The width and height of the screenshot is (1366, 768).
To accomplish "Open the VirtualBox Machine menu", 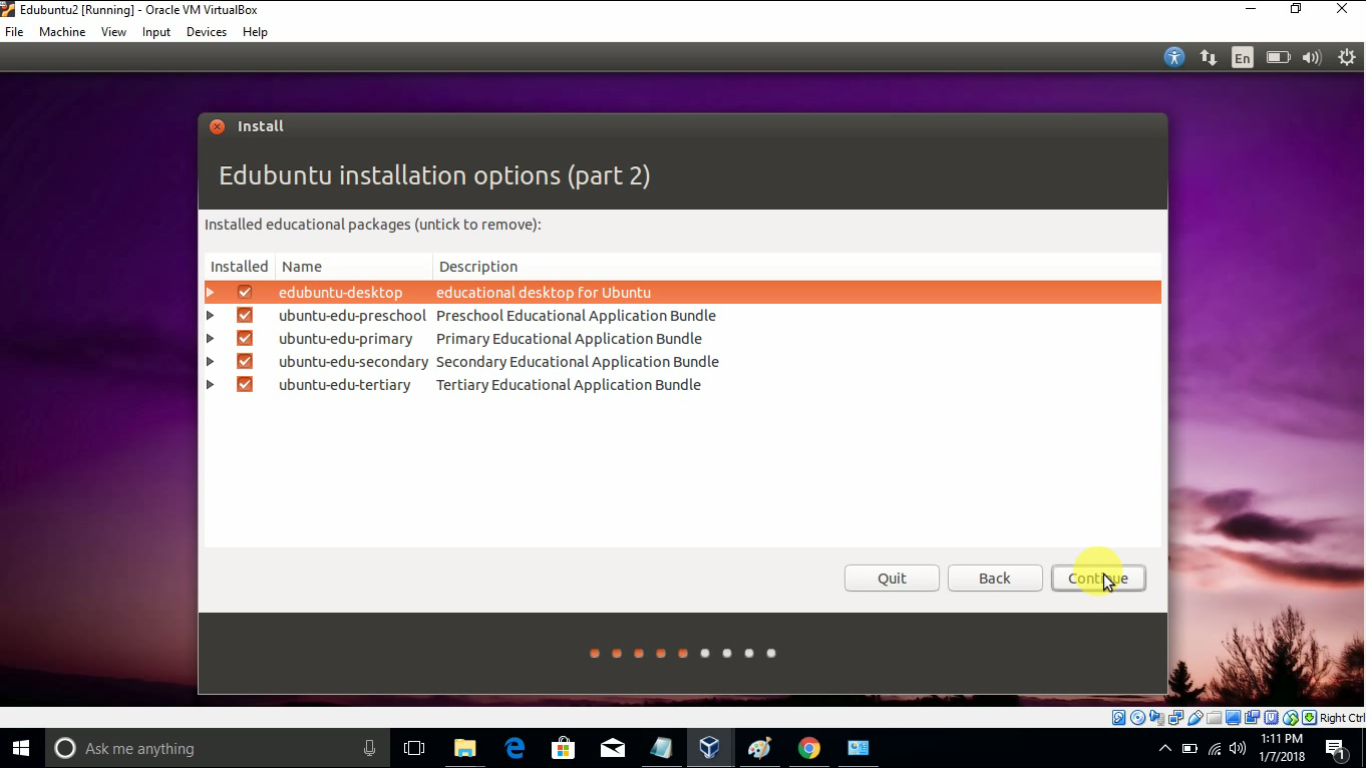I will (62, 32).
